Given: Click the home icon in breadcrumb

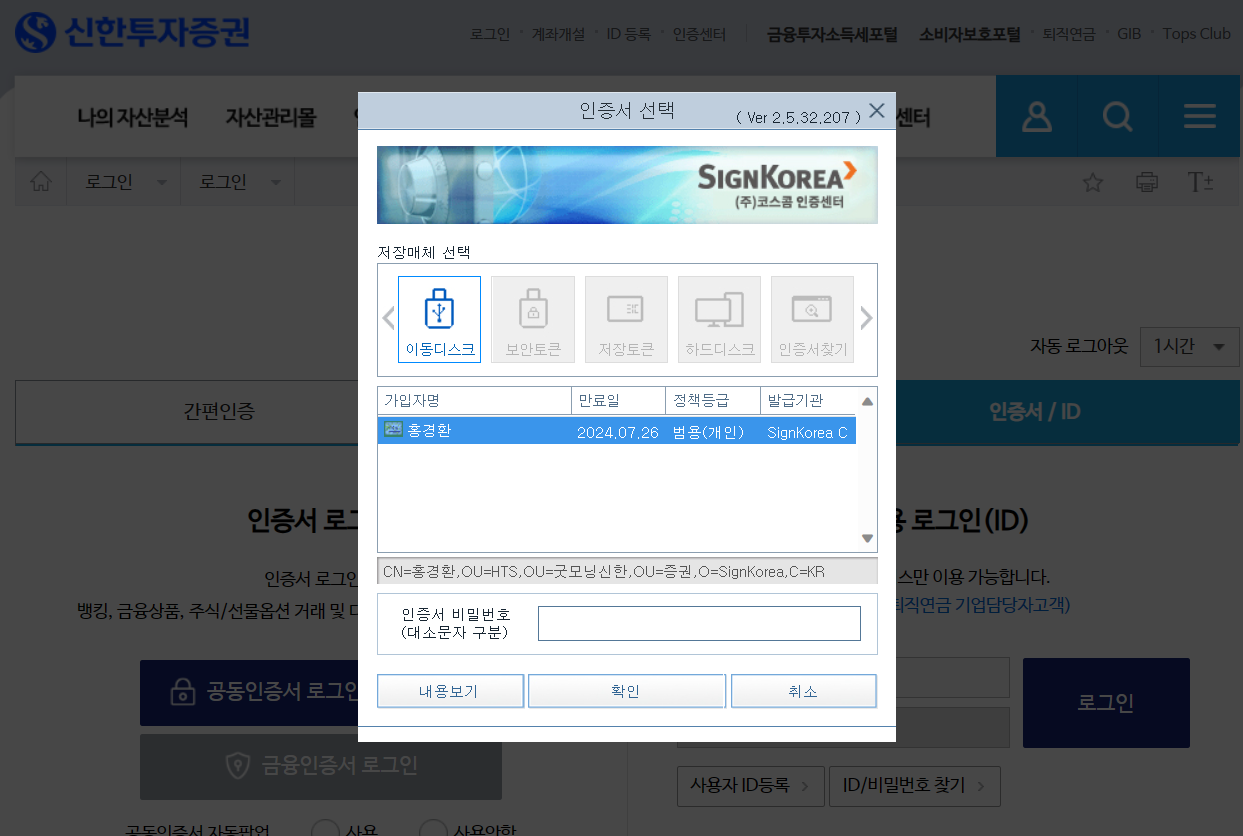Looking at the screenshot, I should (41, 182).
